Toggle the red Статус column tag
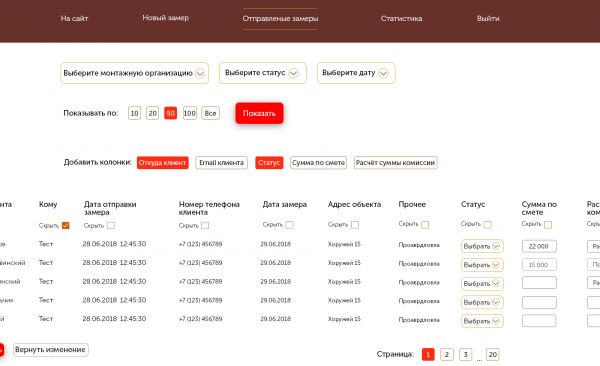This screenshot has height=366, width=600. point(269,163)
